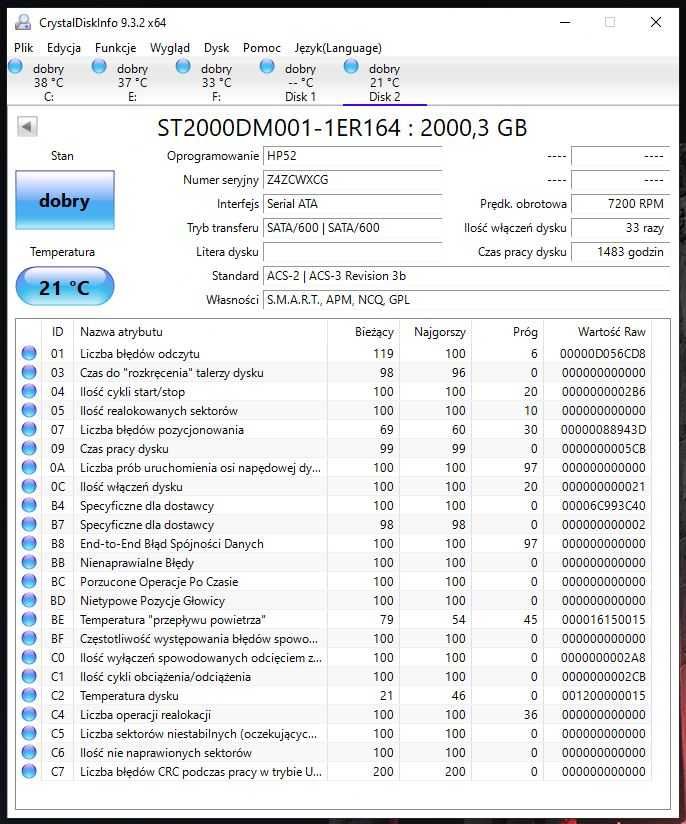Click the status orb for attribute 0C
This screenshot has width=686, height=824.
29,486
